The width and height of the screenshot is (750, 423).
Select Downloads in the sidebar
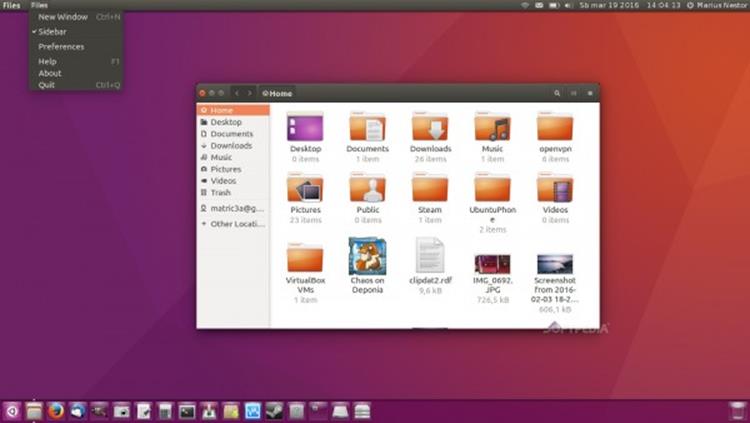tap(230, 146)
